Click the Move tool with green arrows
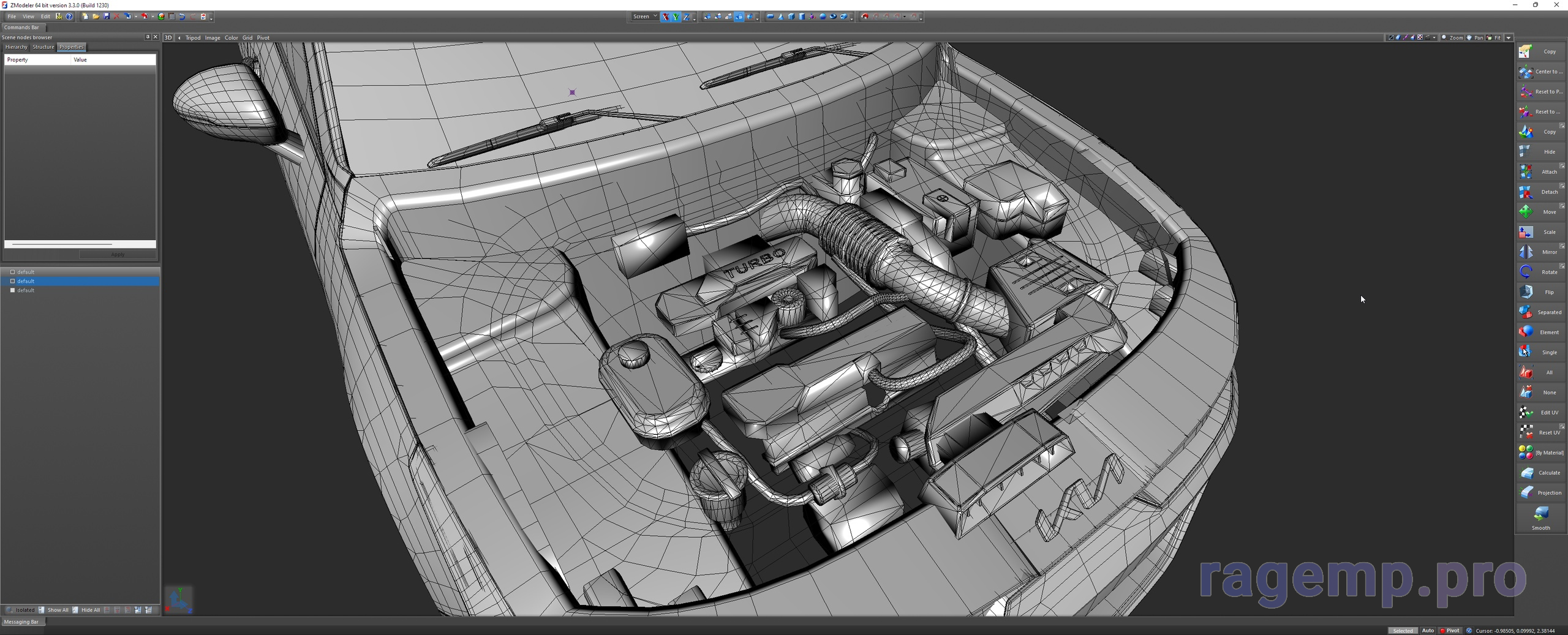 coord(1540,212)
